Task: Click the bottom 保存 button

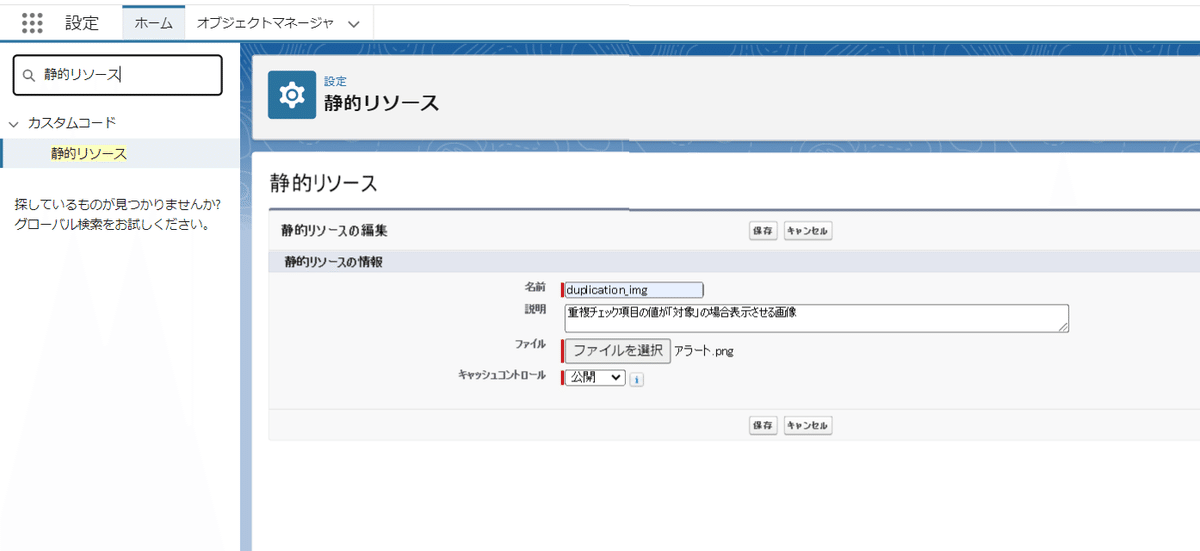Action: 763,425
